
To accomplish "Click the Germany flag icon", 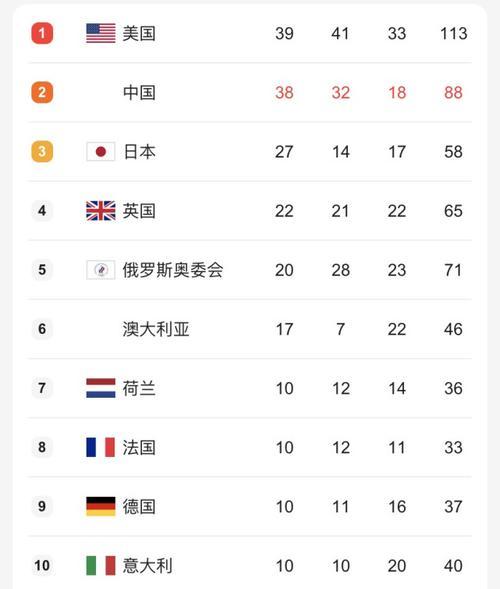I will [101, 506].
